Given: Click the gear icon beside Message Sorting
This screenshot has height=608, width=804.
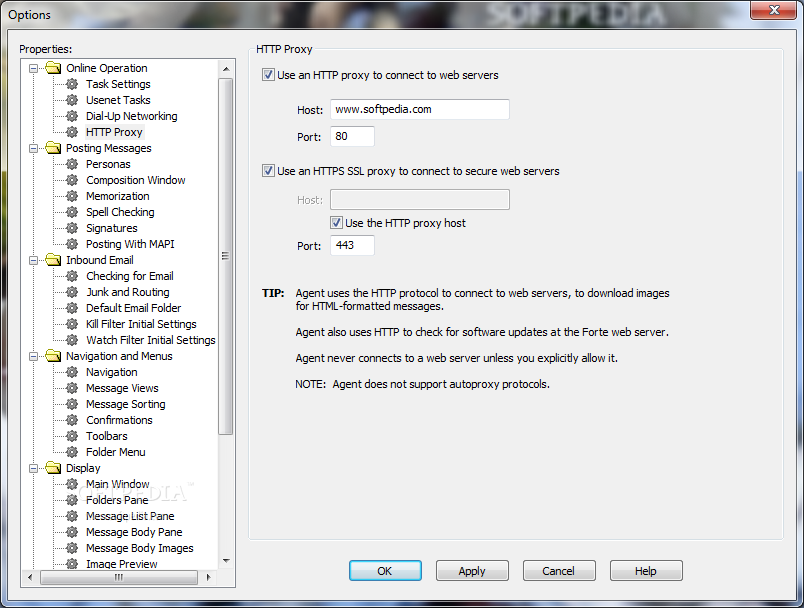Looking at the screenshot, I should click(72, 404).
